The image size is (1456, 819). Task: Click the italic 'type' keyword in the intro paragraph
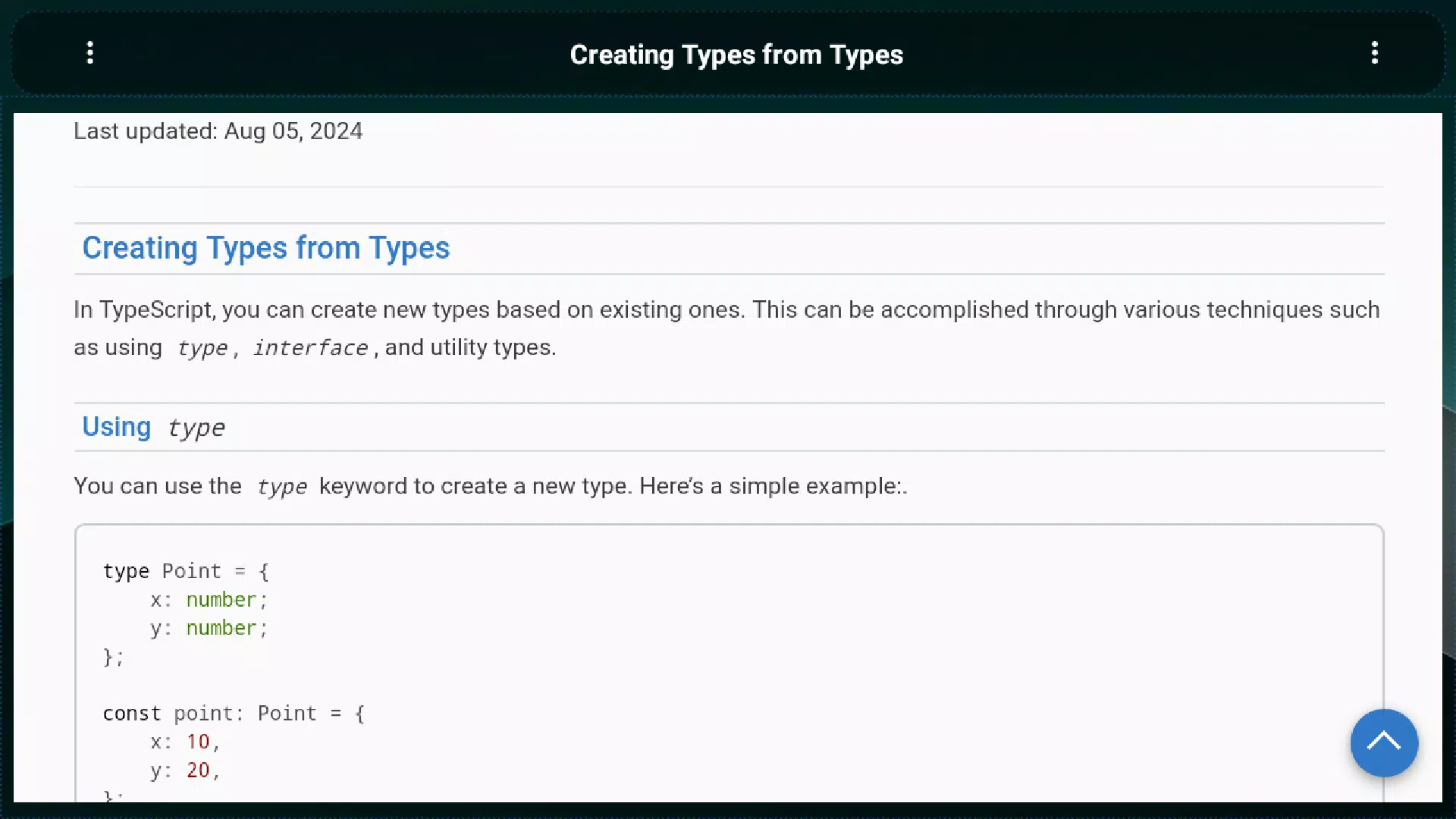[x=202, y=347]
